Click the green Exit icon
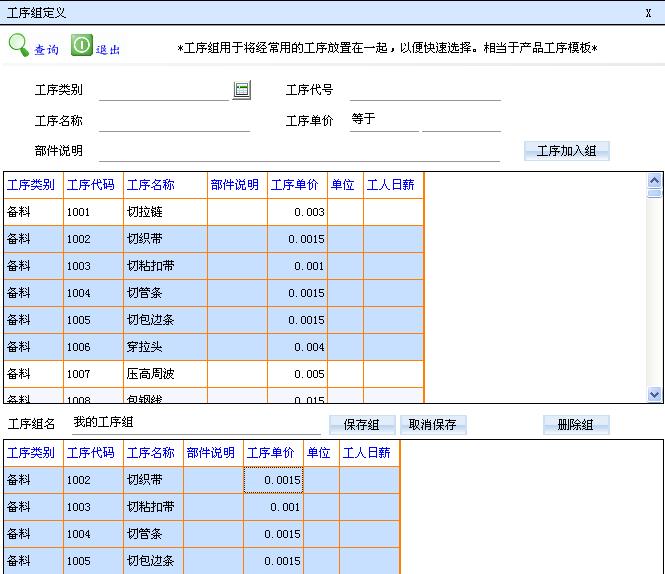The image size is (665, 574). coord(81,46)
